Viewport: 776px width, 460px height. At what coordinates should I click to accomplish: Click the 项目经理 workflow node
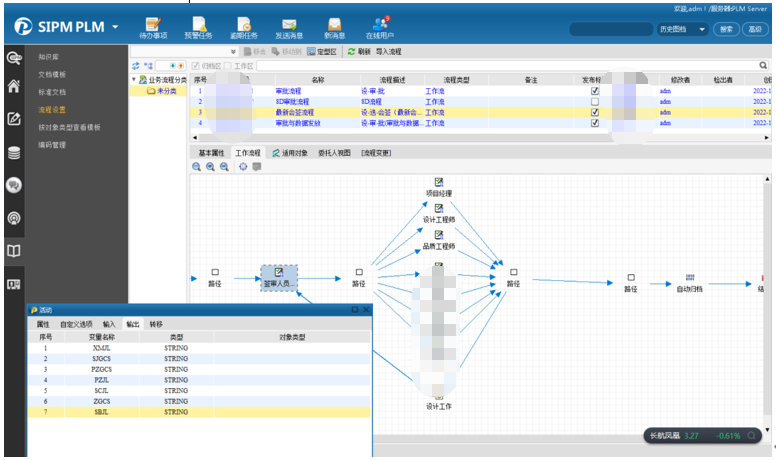(x=438, y=184)
